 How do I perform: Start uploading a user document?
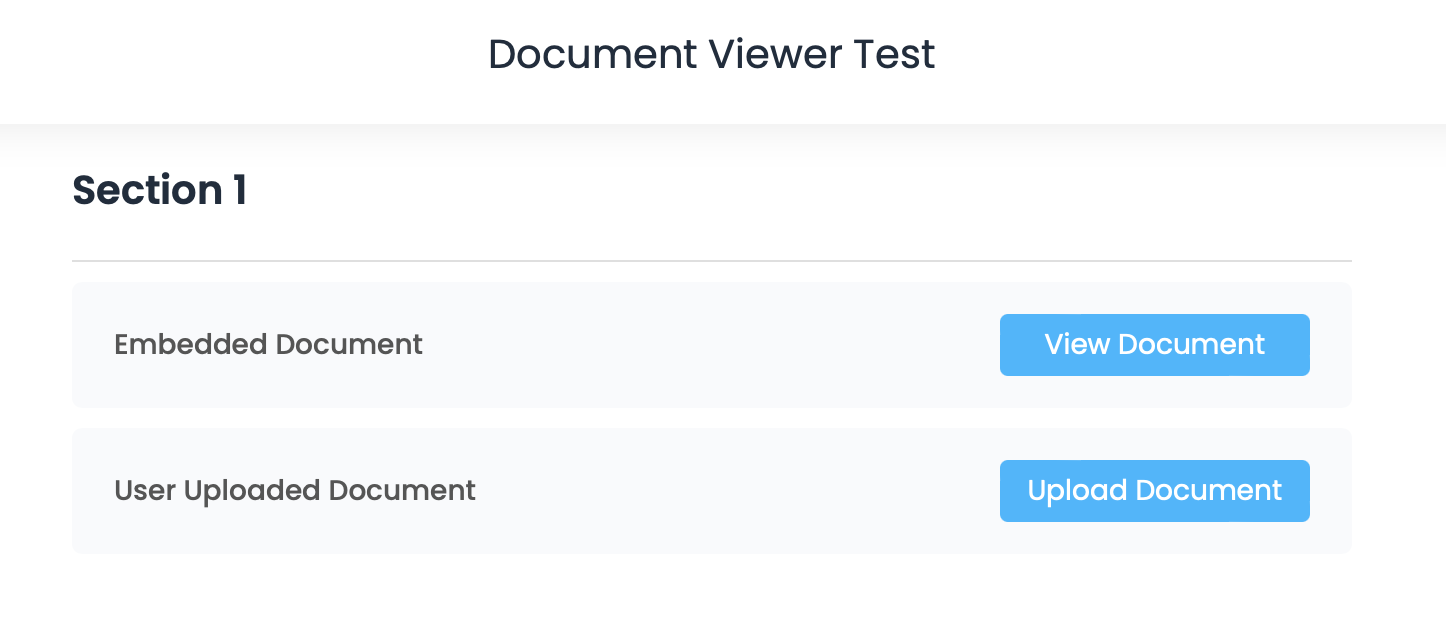[x=1154, y=491]
